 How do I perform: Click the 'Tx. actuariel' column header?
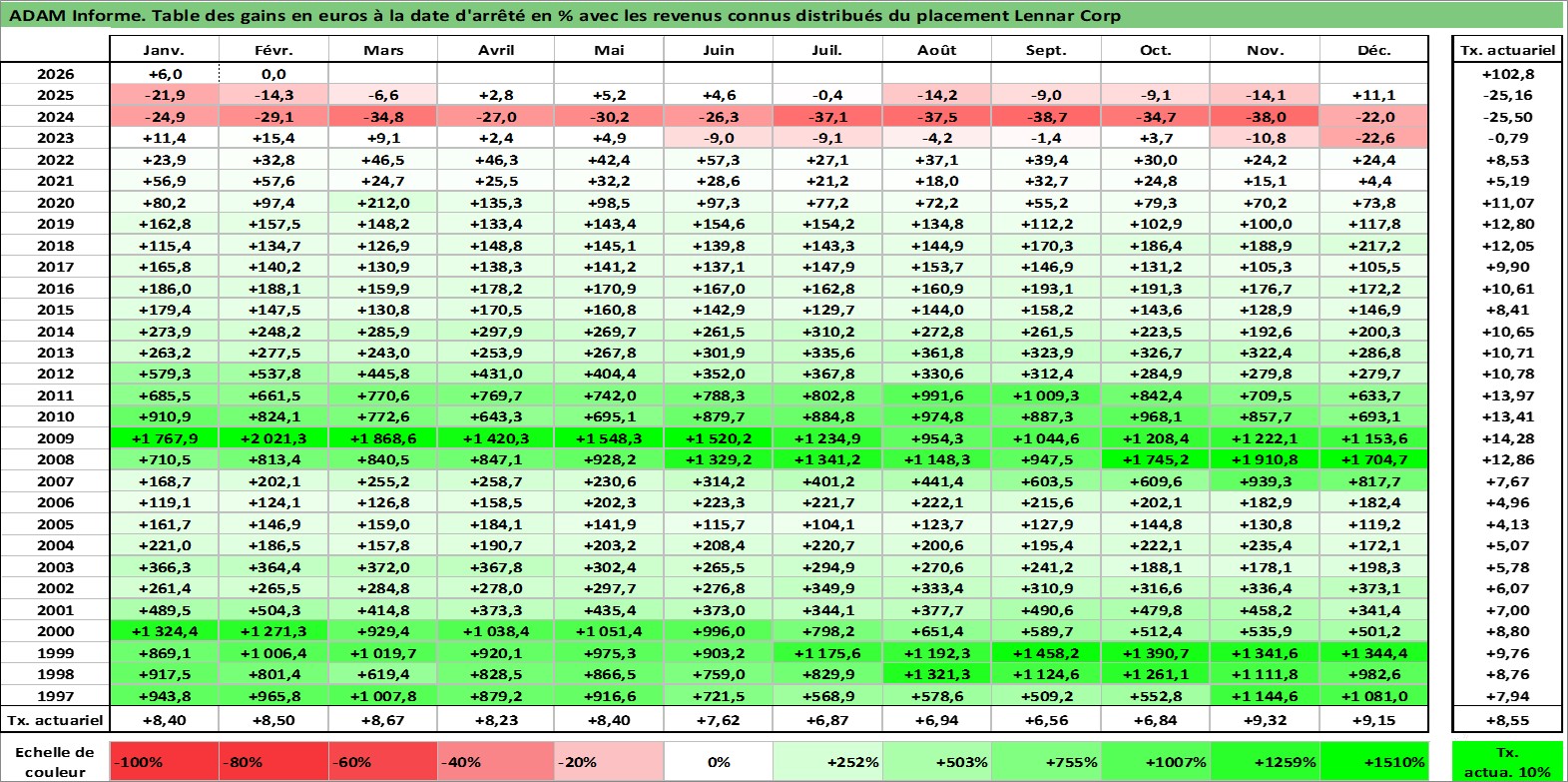click(x=1507, y=50)
